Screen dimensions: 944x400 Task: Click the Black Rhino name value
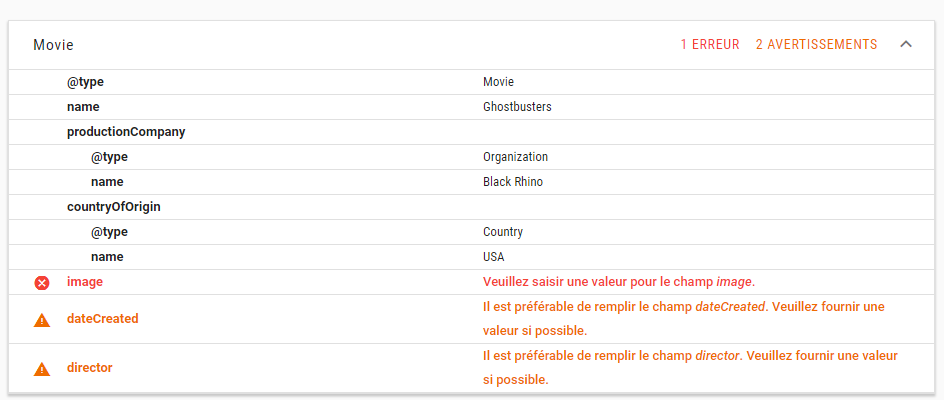pyautogui.click(x=513, y=182)
